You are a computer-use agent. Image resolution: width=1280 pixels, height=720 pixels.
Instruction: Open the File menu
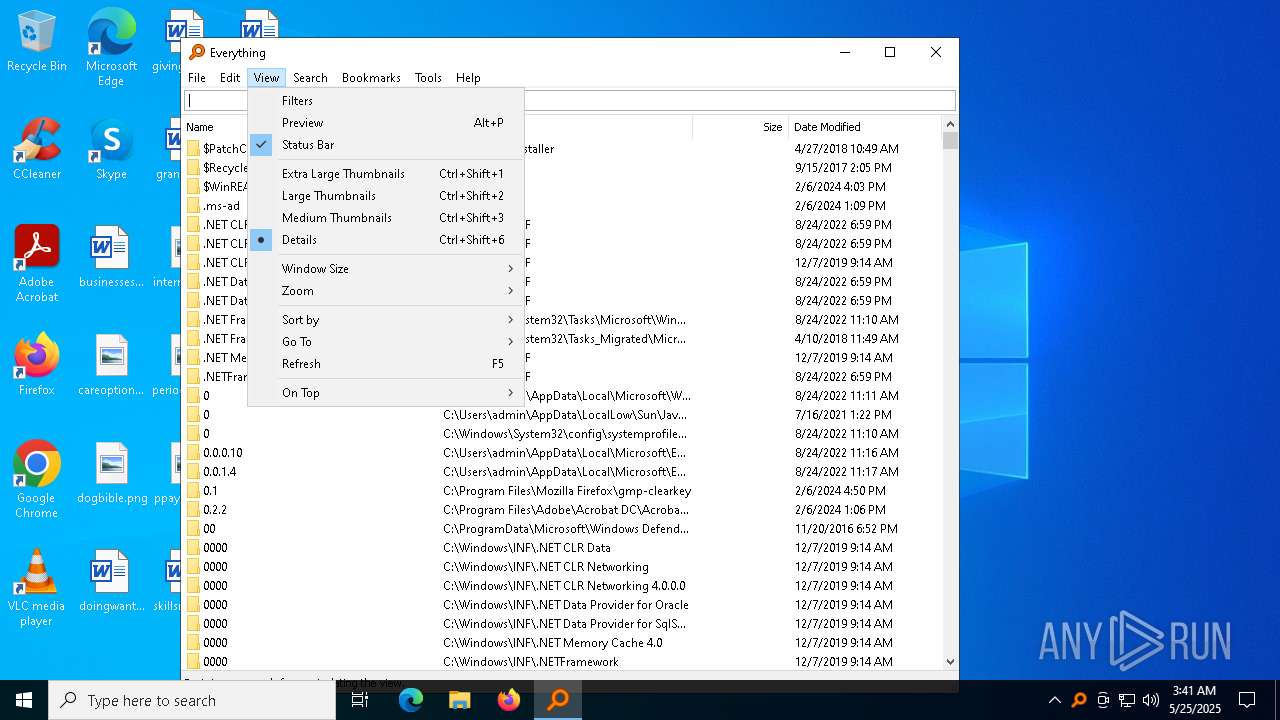coord(197,78)
